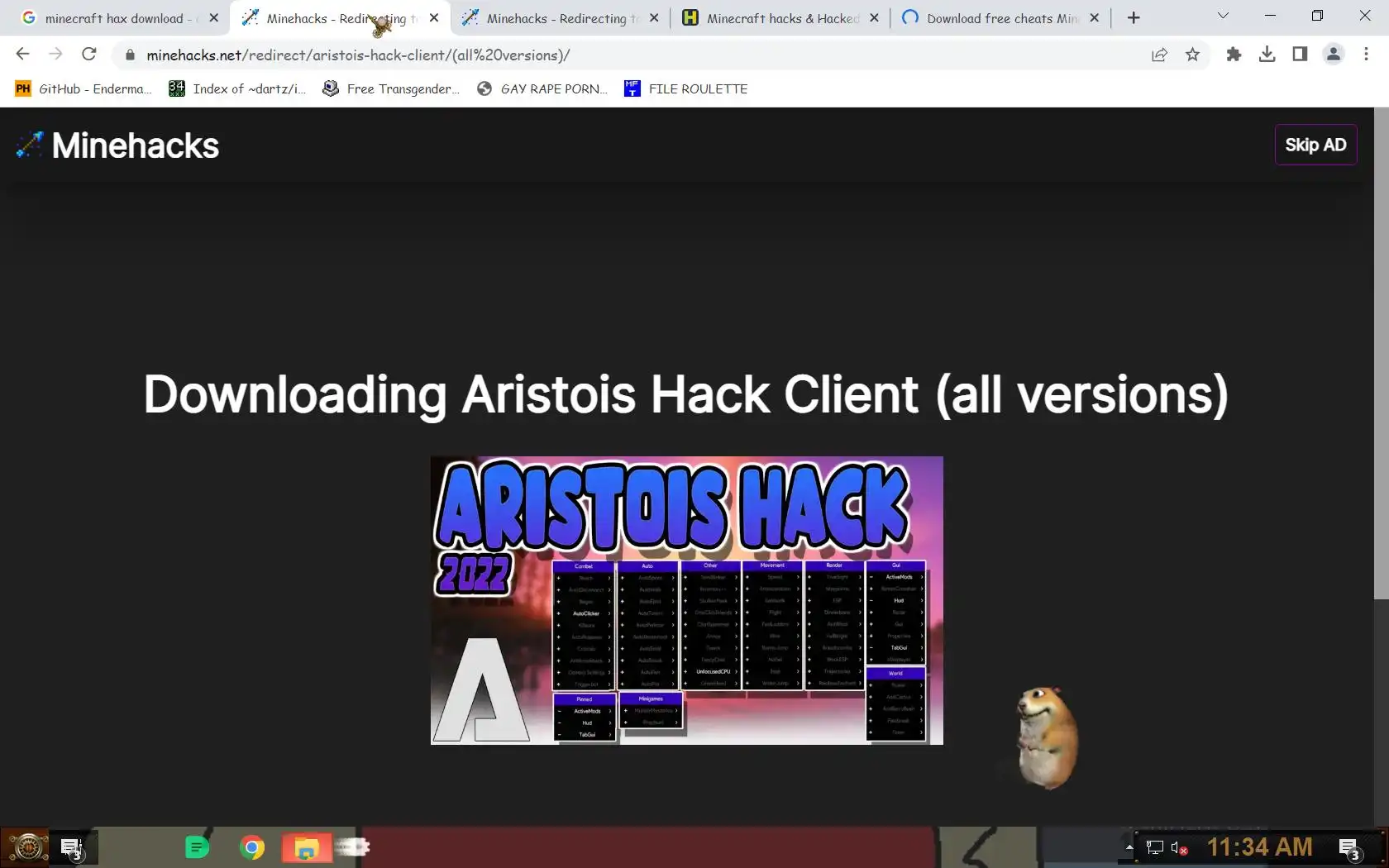
Task: Click the Aristois Hack banner image
Action: pyautogui.click(x=686, y=600)
